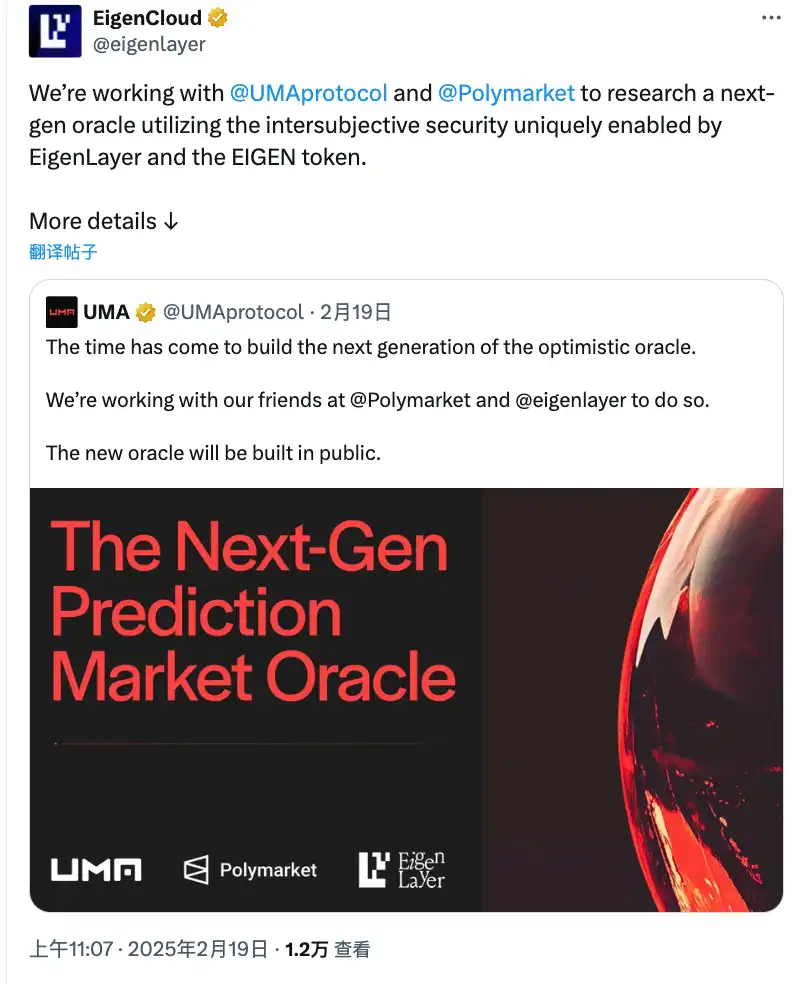The width and height of the screenshot is (804, 984).
Task: Click the UMA logo inside the promo image
Action: click(x=94, y=869)
